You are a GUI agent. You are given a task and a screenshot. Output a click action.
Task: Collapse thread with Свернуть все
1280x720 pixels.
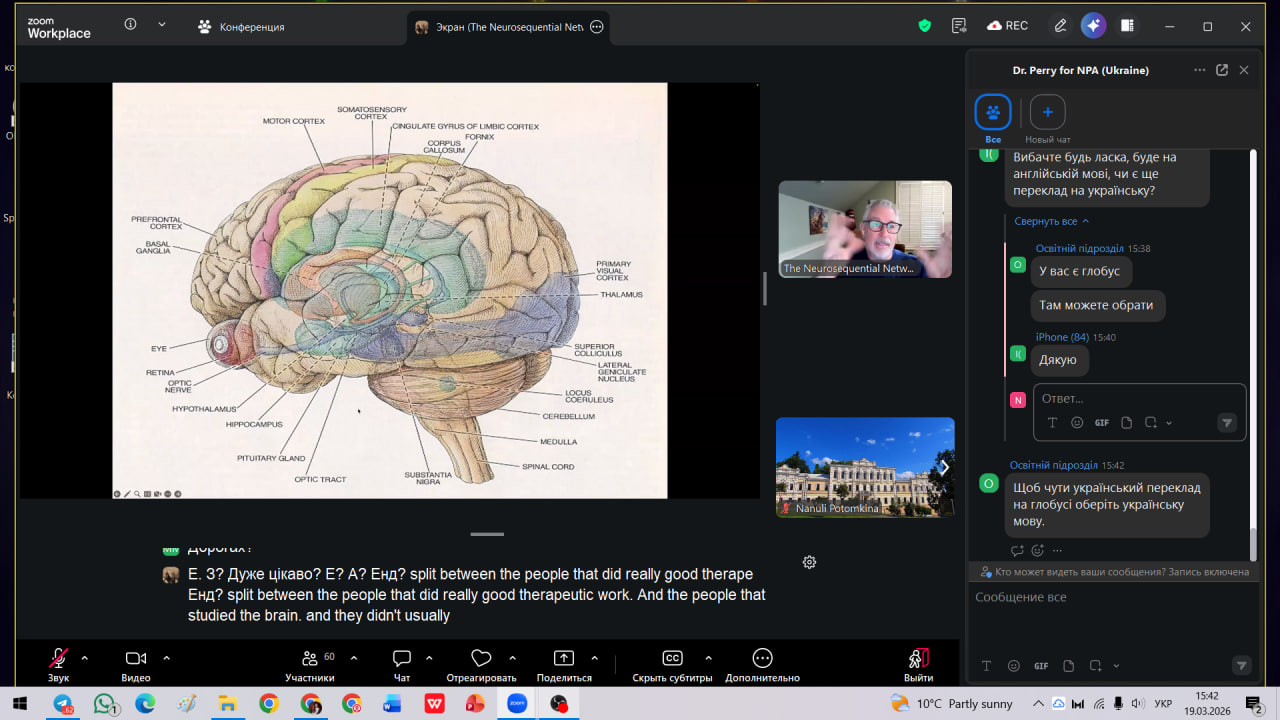1051,221
